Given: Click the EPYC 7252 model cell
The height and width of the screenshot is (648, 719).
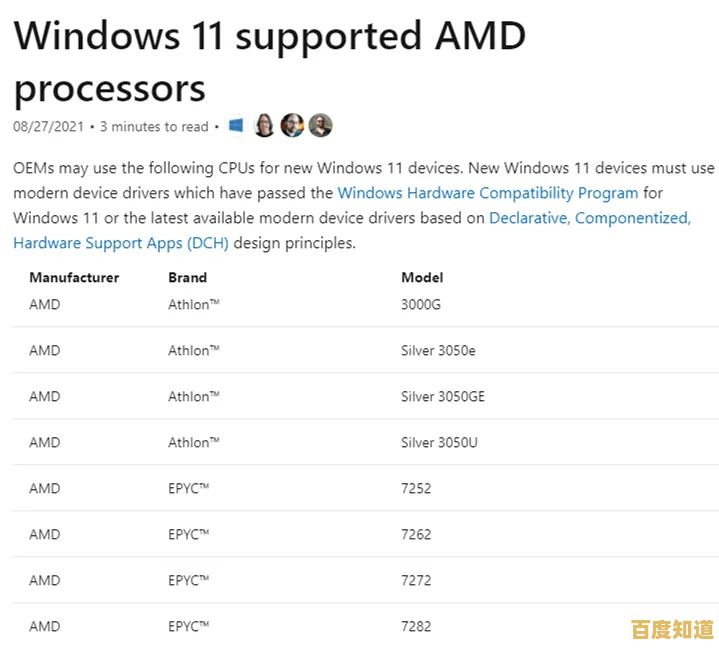Looking at the screenshot, I should (x=416, y=488).
